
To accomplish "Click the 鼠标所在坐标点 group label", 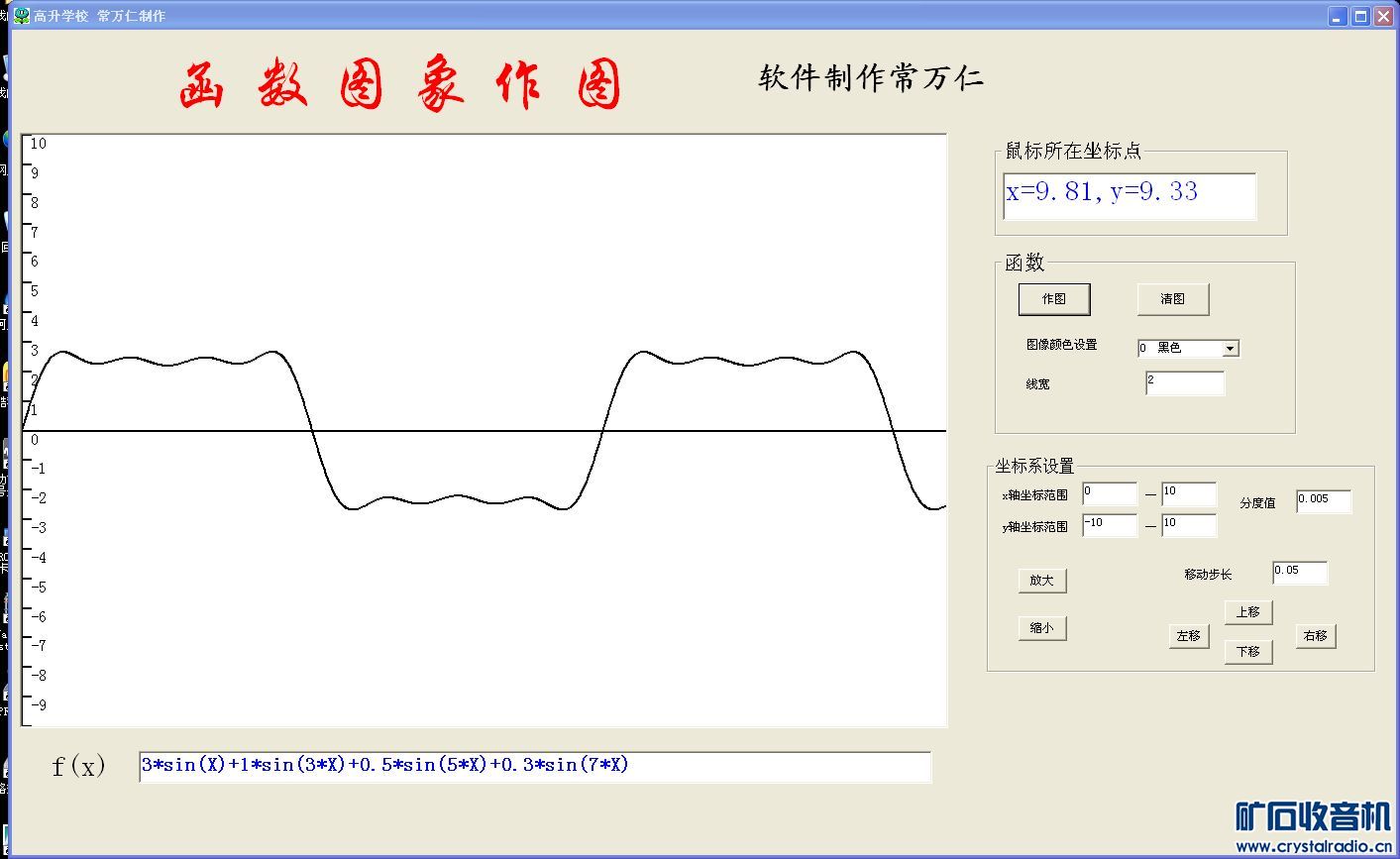I will [1073, 151].
